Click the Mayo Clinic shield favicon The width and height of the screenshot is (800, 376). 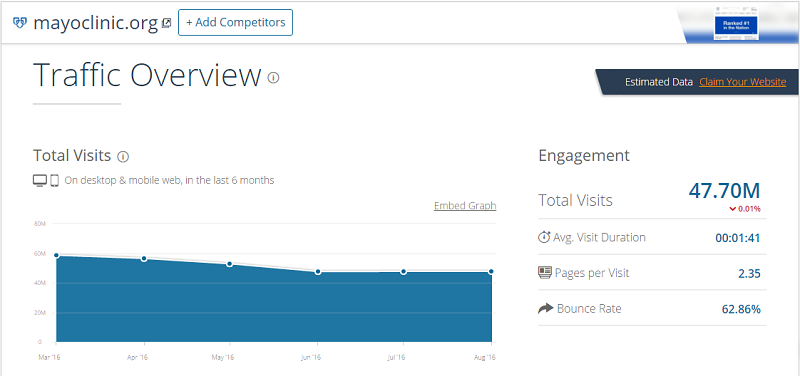[19, 23]
